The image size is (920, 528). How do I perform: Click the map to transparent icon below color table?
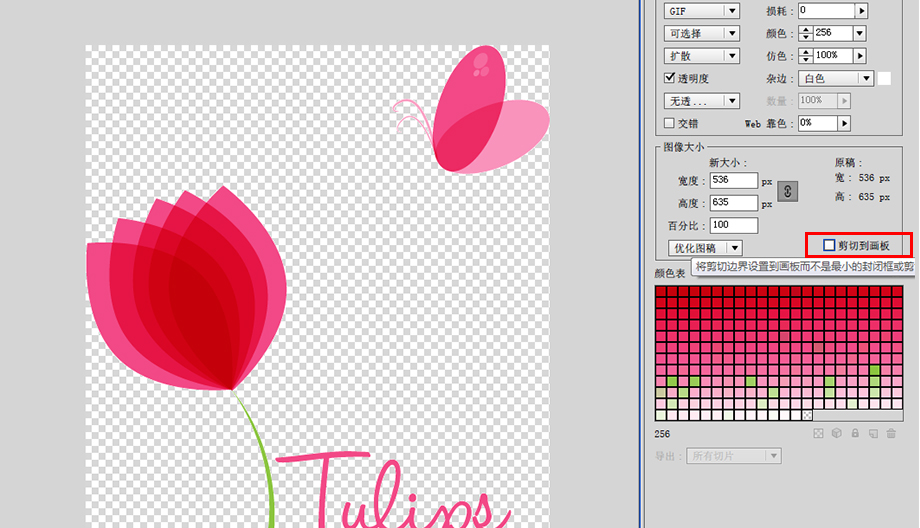coord(819,433)
